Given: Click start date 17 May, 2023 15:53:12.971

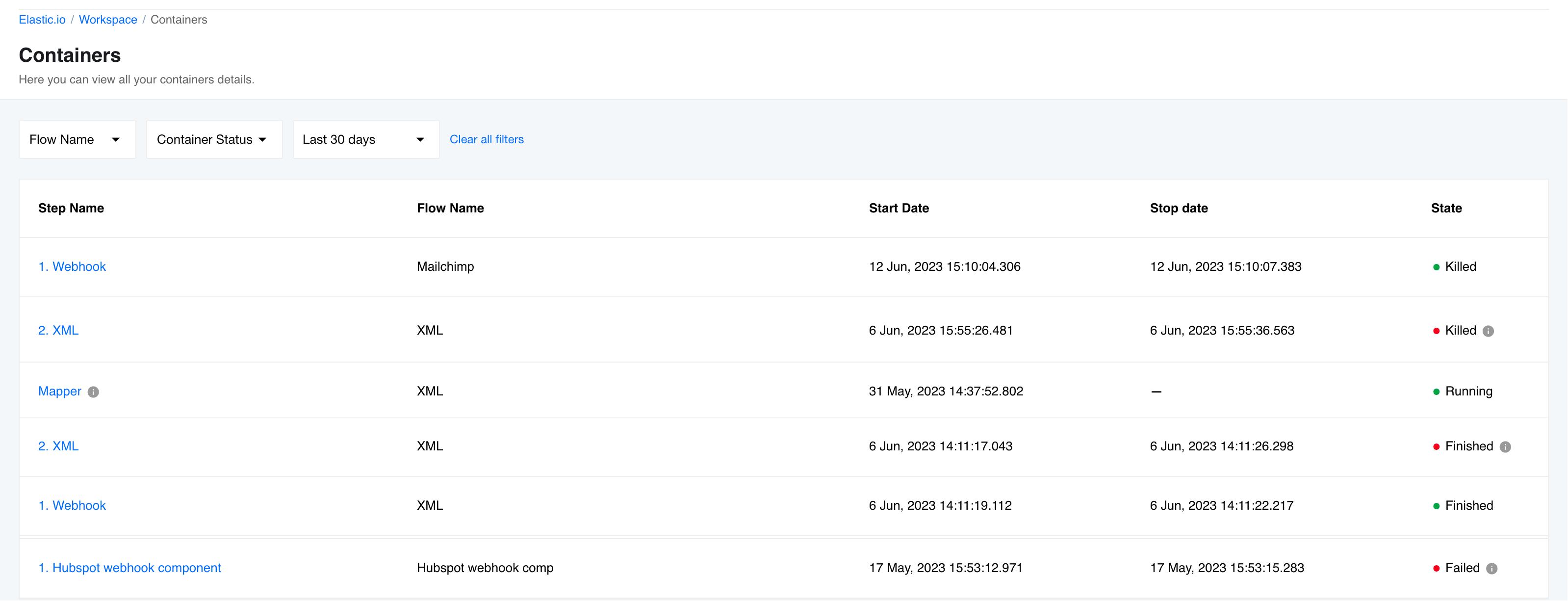Looking at the screenshot, I should [946, 568].
